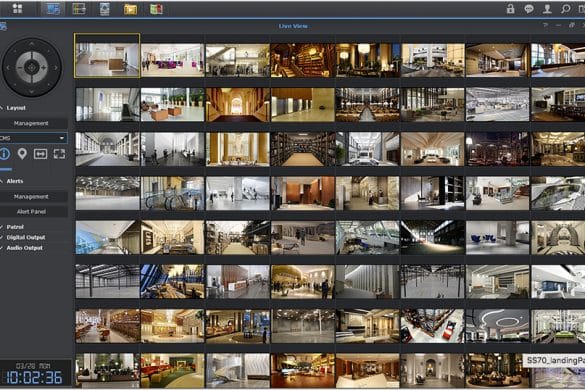Image resolution: width=585 pixels, height=390 pixels.
Task: Collapse the Layout section
Action: (13, 108)
